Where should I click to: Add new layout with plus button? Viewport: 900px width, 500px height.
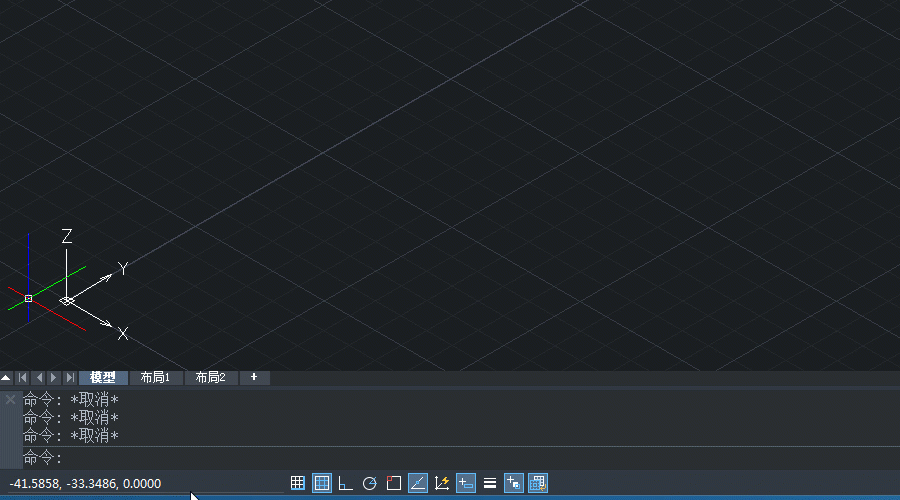tap(254, 377)
